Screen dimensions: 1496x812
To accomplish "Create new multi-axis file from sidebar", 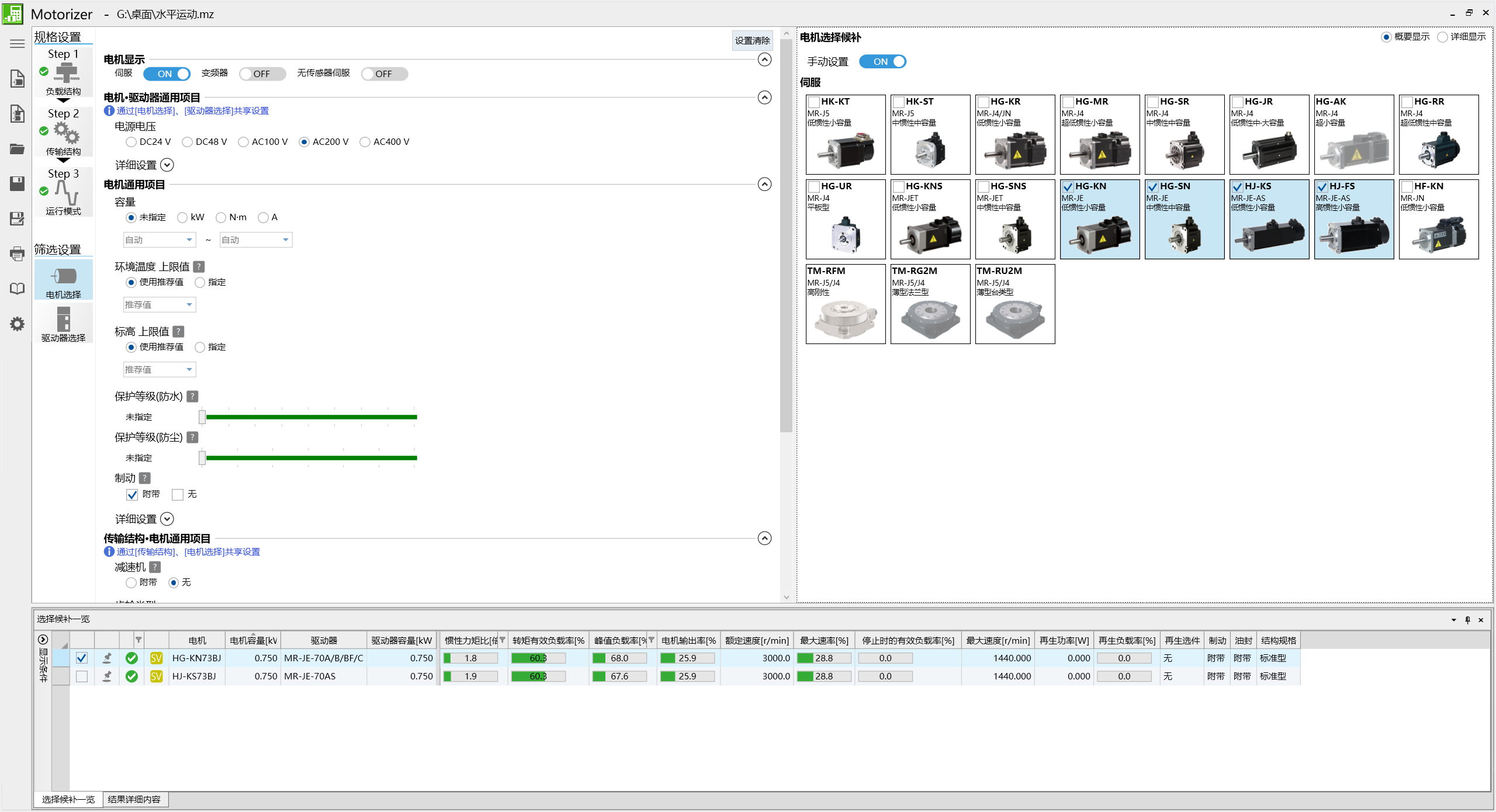I will (18, 113).
